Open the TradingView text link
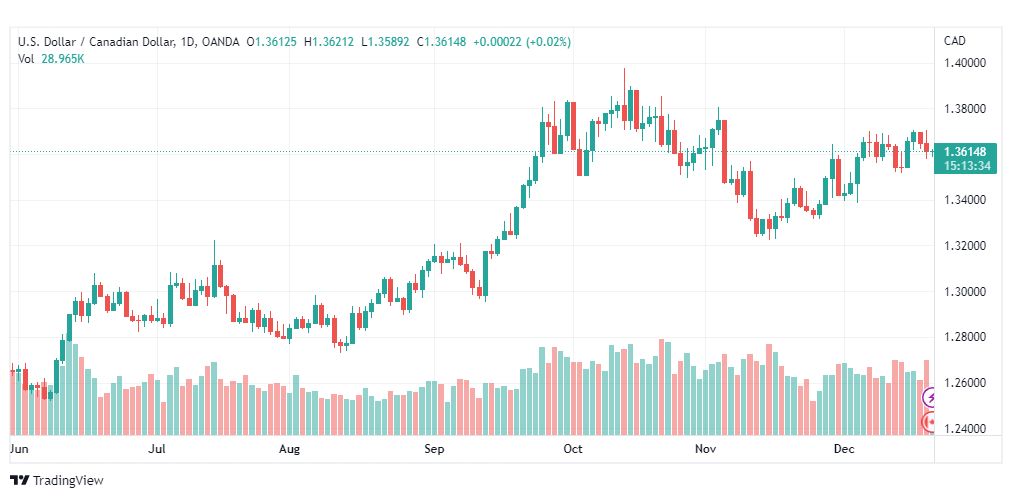 [x=68, y=480]
